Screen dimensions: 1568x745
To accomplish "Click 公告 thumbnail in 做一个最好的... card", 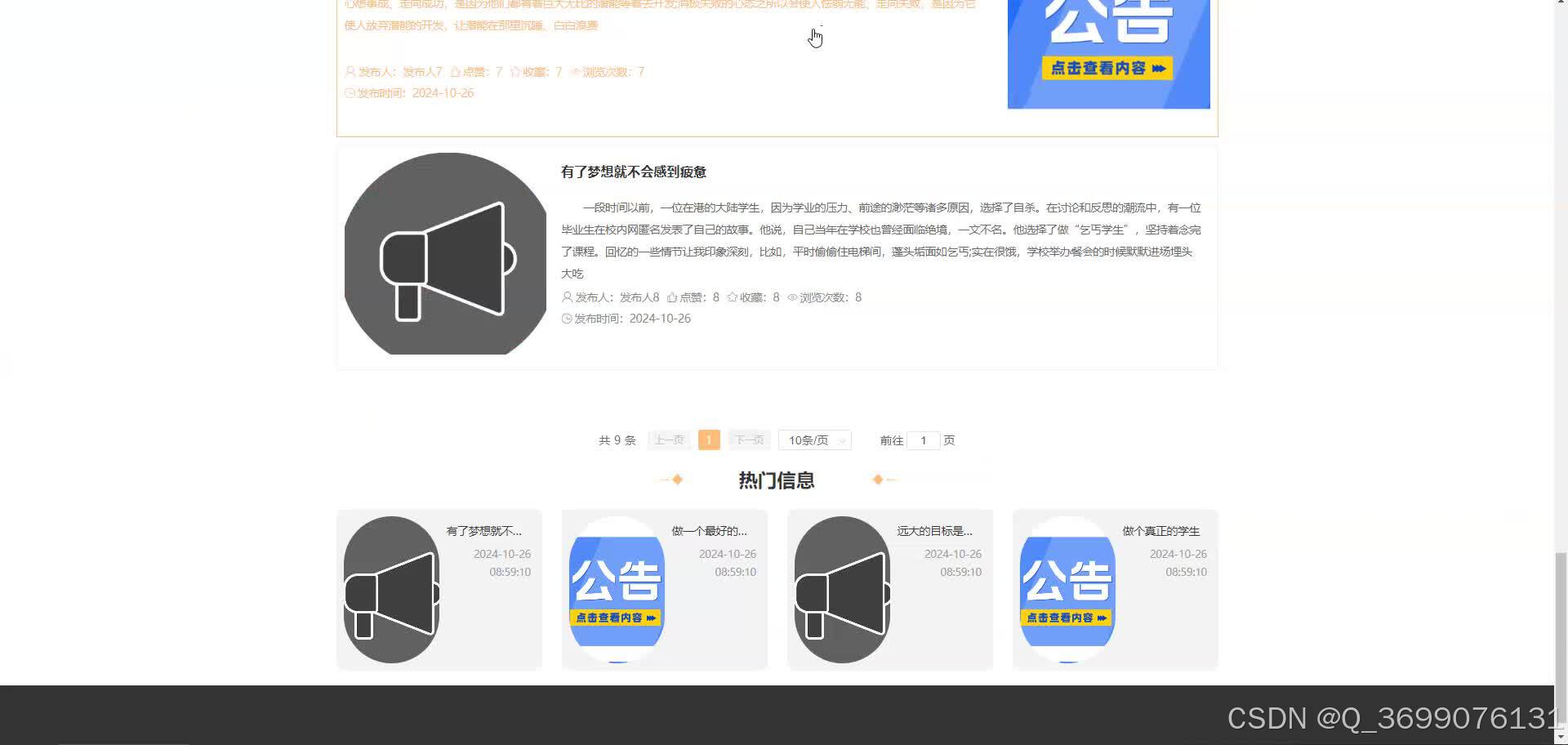I will (617, 590).
